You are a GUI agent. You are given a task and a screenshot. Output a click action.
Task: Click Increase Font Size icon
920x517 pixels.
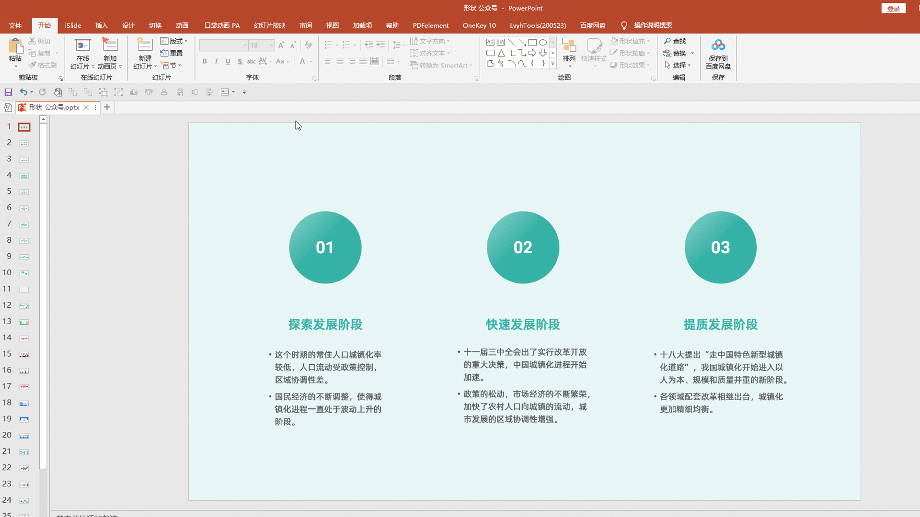[281, 45]
